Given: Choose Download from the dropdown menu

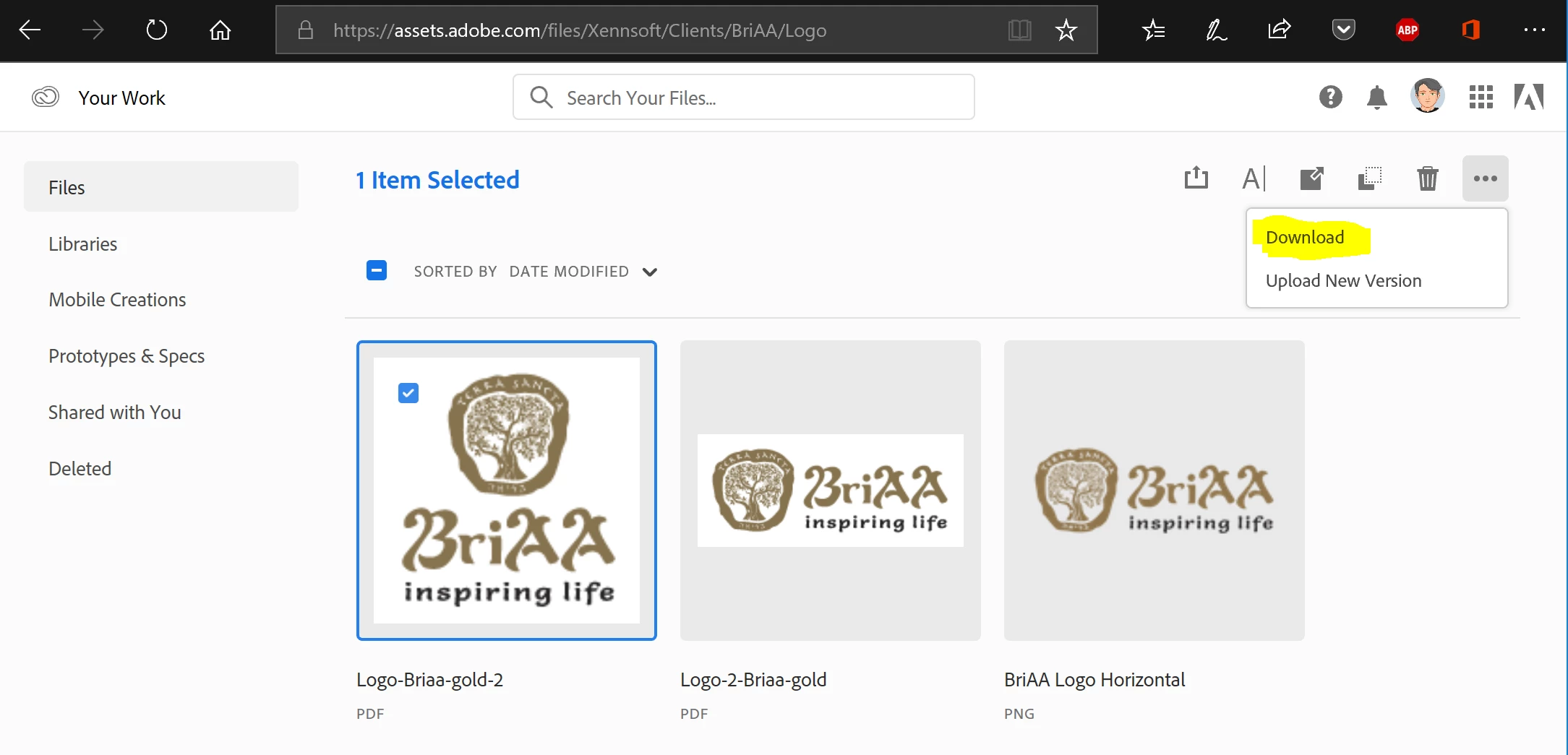Looking at the screenshot, I should (x=1305, y=237).
